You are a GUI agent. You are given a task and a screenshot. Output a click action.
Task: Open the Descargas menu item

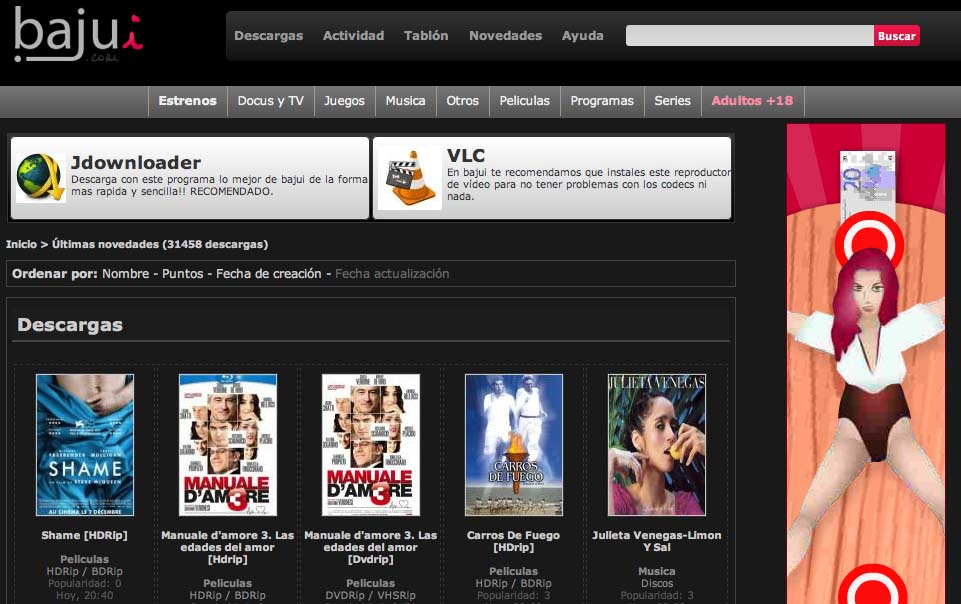(268, 36)
